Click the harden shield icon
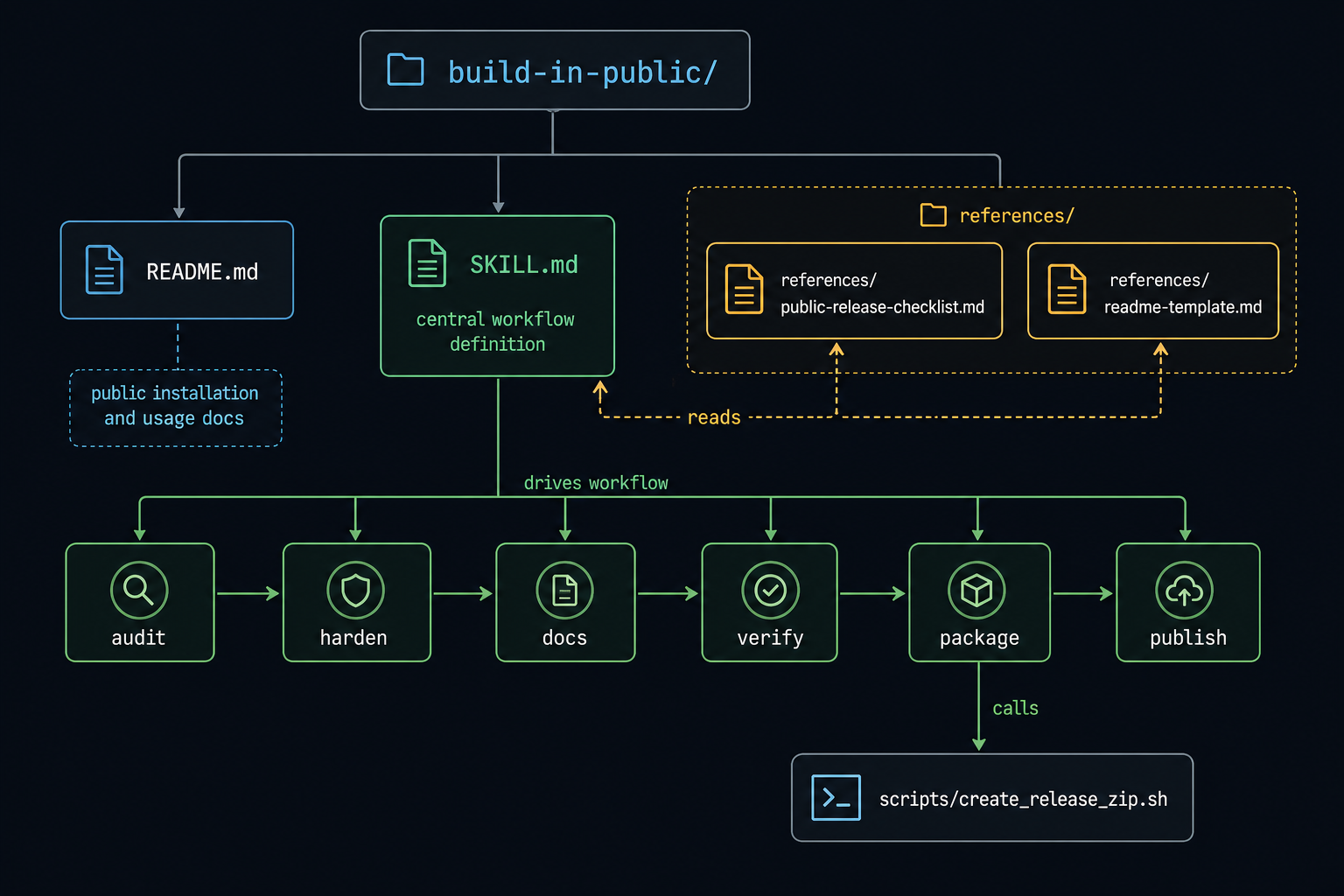1344x896 pixels. (x=355, y=590)
